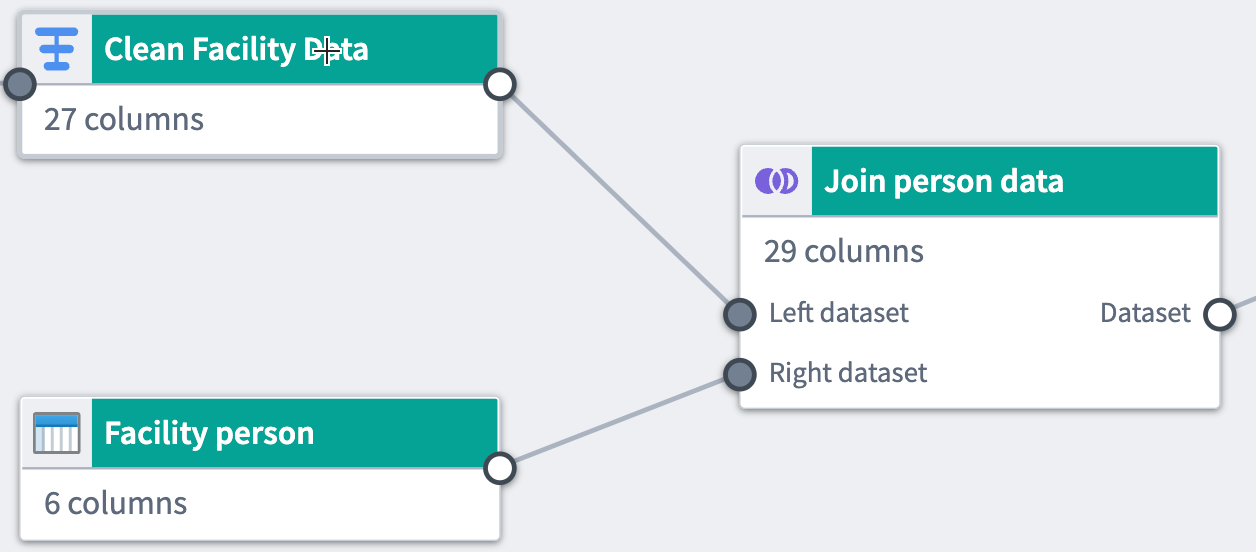Viewport: 1256px width, 552px height.
Task: Select the Join person data node header
Action: pyautogui.click(x=980, y=181)
